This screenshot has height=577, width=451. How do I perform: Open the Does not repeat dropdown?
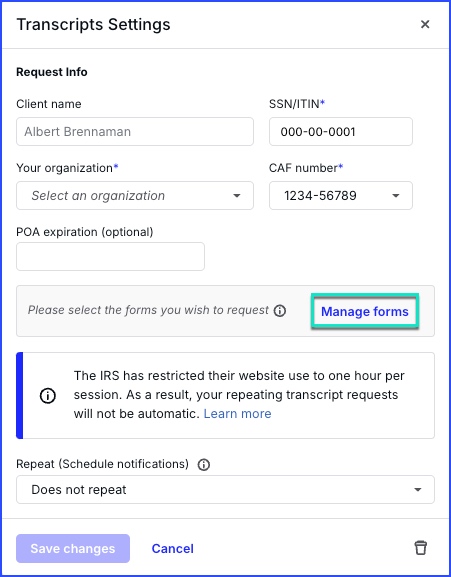[225, 490]
